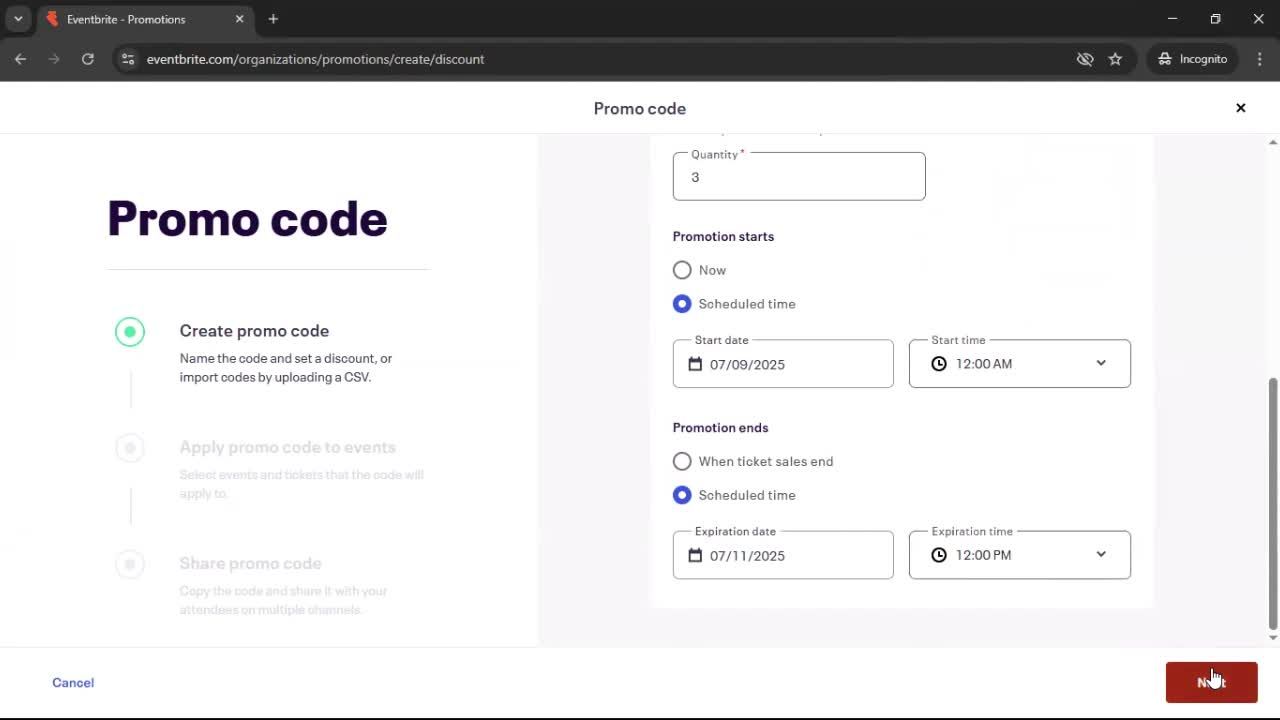This screenshot has width=1280, height=720.
Task: Click the Promotion ends heading
Action: click(x=720, y=427)
